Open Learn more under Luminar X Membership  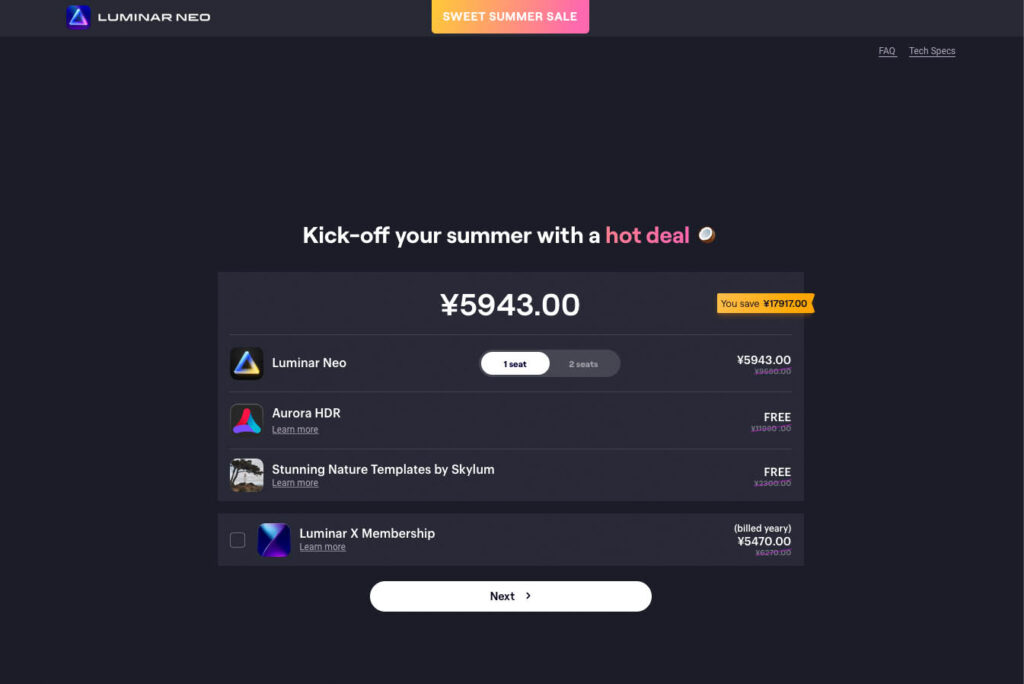(323, 547)
